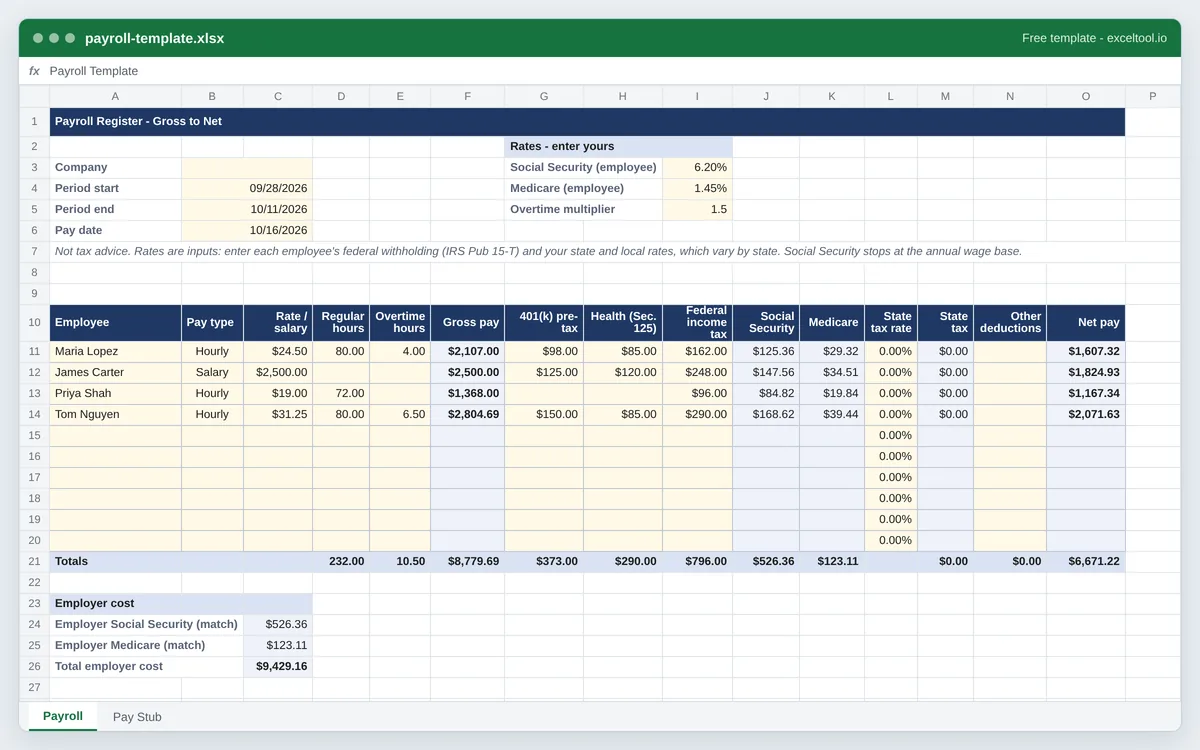This screenshot has height=750, width=1200.
Task: Select employee cell James Carter
Action: tap(115, 372)
